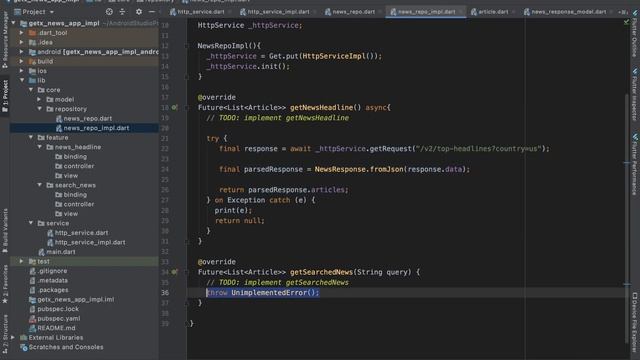Open Flutter Performance side panel

(635, 164)
